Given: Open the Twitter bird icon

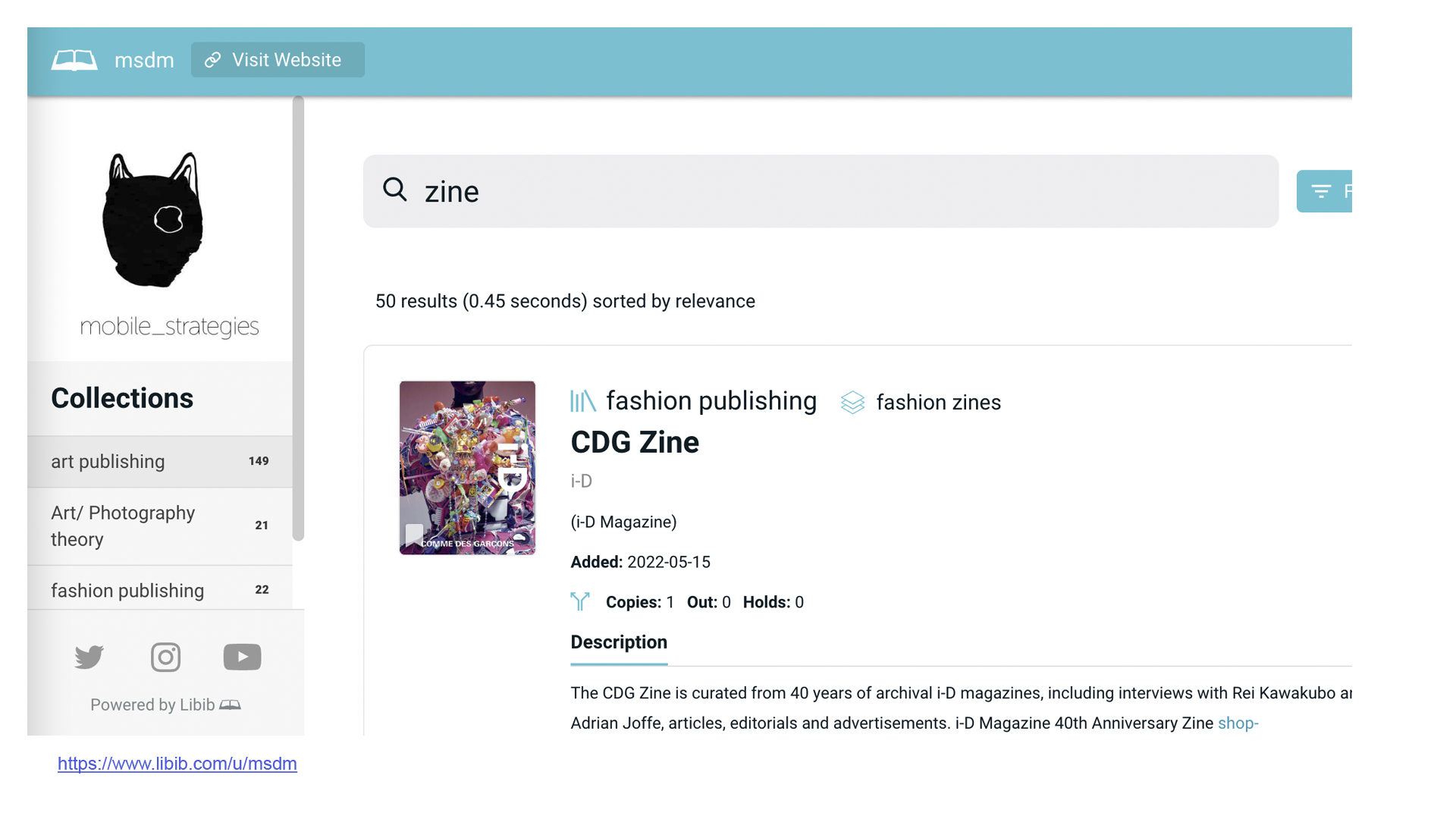Looking at the screenshot, I should [89, 657].
